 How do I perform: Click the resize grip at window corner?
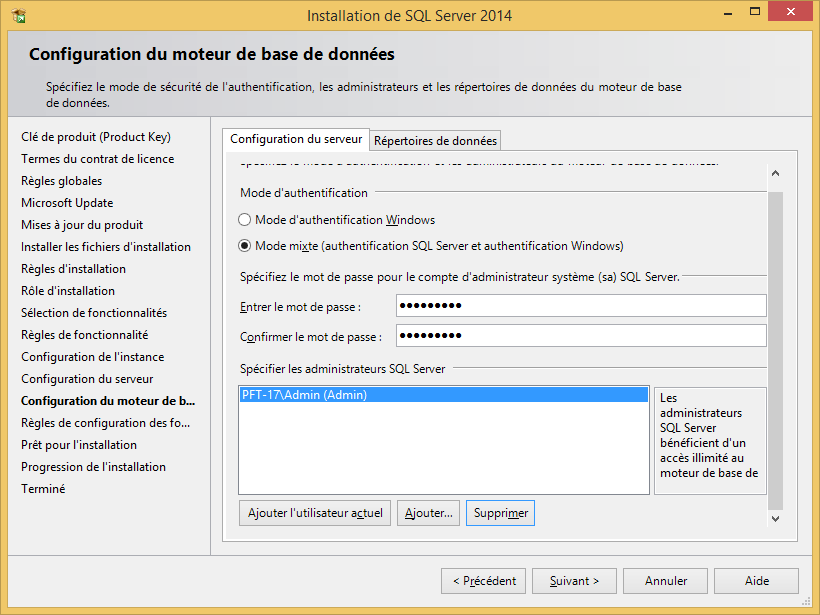806,601
